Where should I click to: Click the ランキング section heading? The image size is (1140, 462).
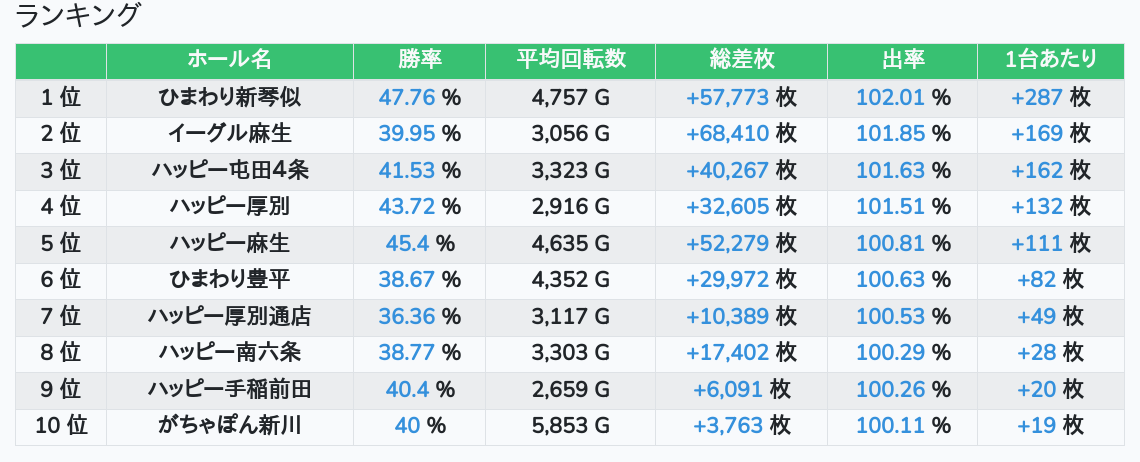coord(79,16)
